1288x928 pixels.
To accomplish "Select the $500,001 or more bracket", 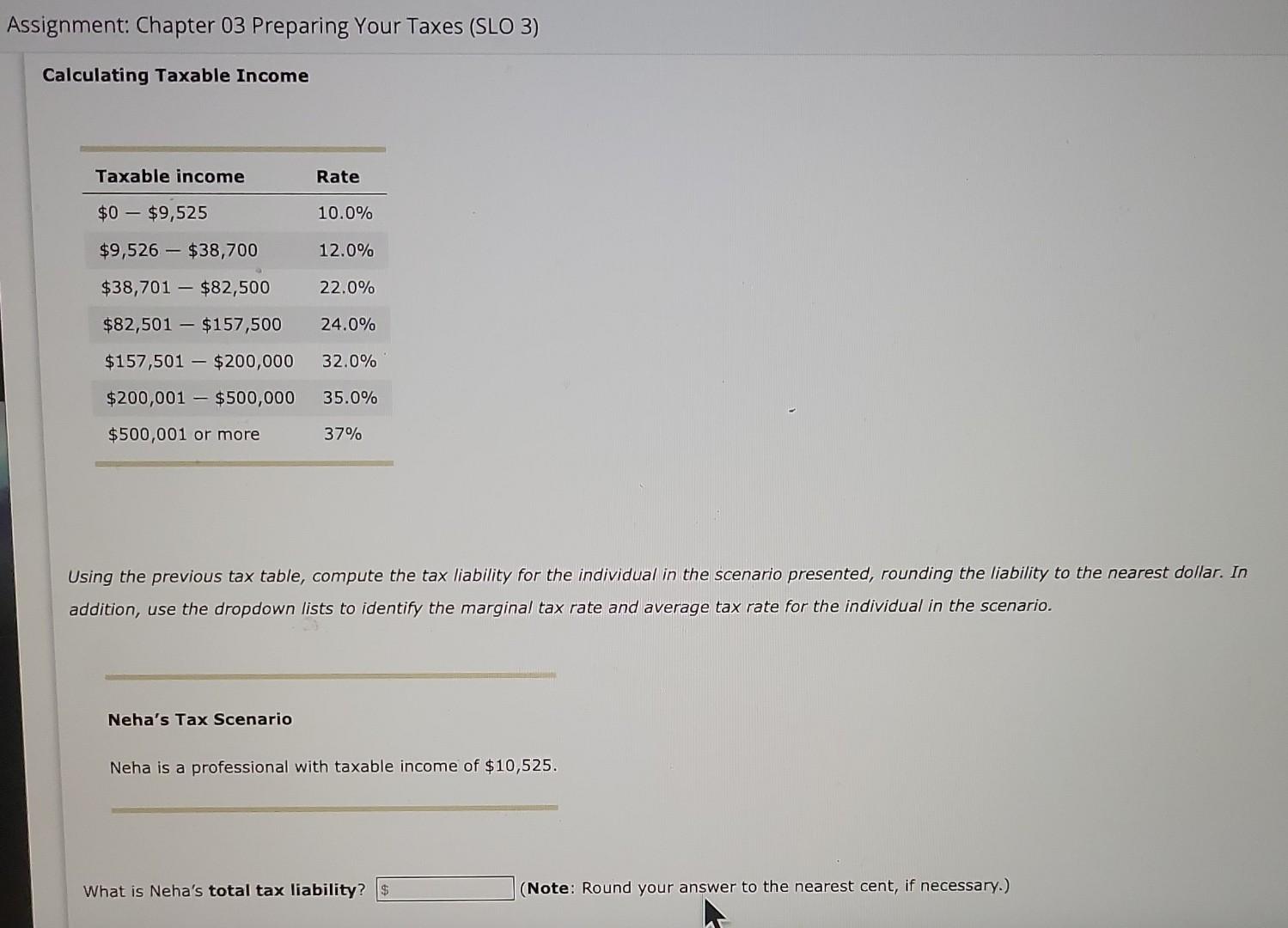I will tap(184, 434).
